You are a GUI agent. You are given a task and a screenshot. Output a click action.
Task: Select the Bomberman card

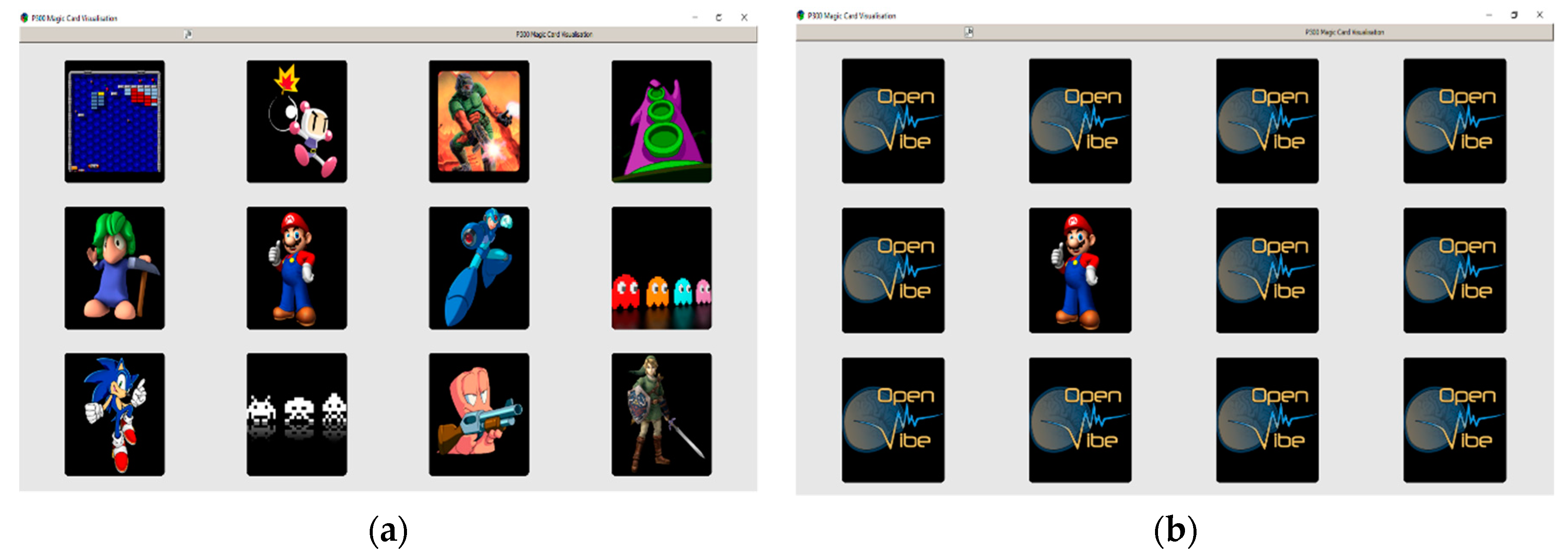(x=297, y=121)
